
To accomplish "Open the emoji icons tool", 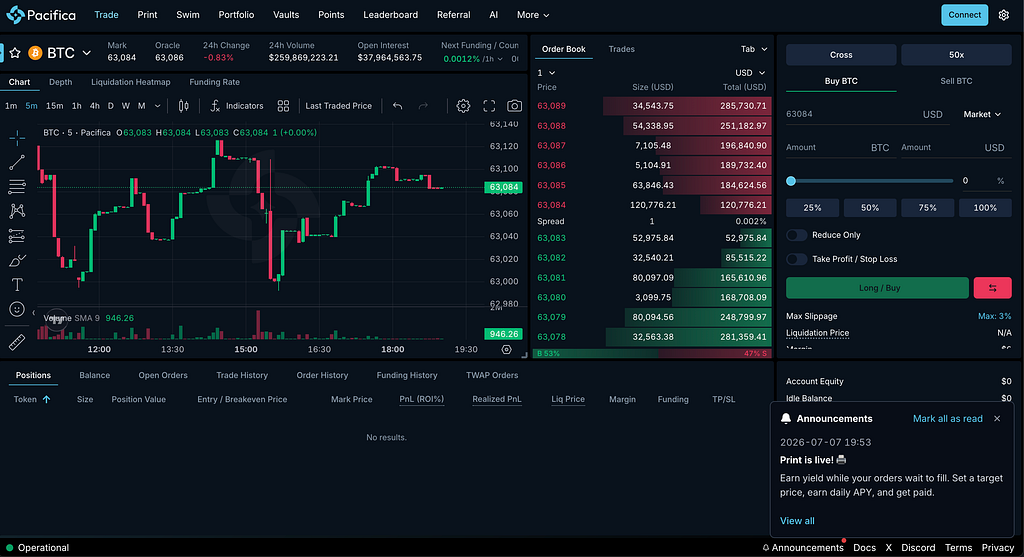I will click(x=17, y=310).
